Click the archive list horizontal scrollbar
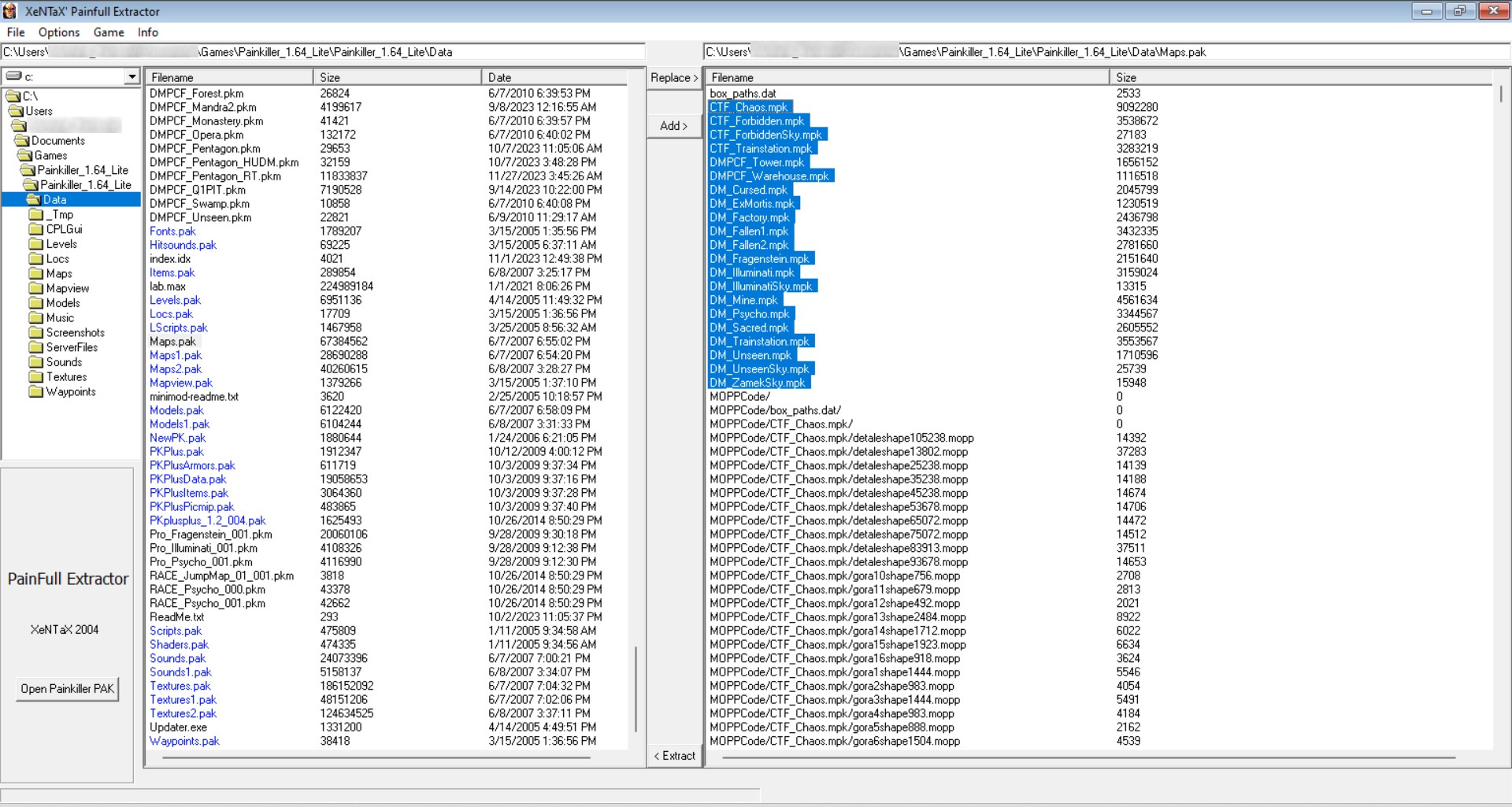The image size is (1512, 807). click(x=1088, y=757)
